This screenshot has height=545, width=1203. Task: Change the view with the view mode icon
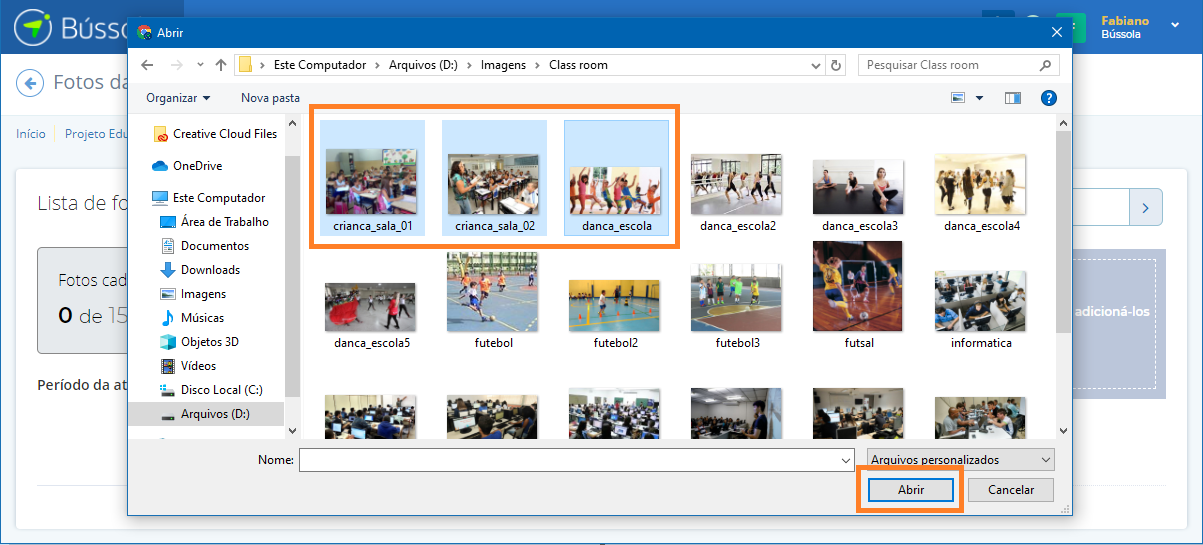tap(958, 98)
